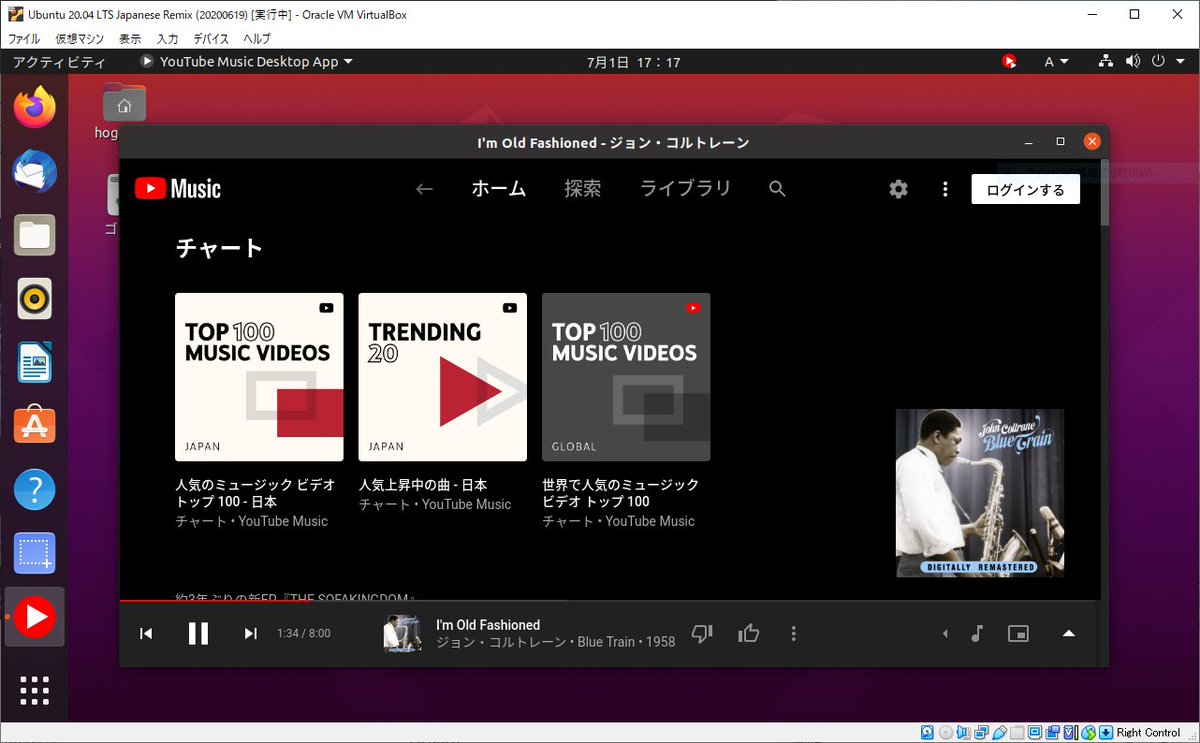
Task: Open the デバイス menu
Action: 211,39
